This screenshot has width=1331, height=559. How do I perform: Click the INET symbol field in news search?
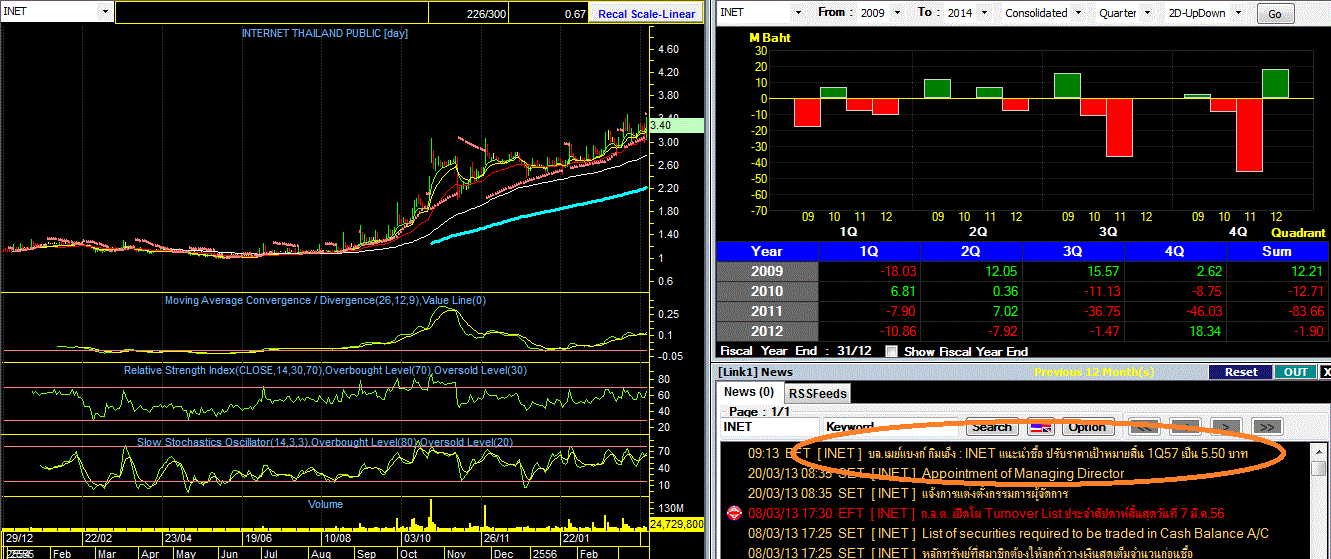[769, 427]
